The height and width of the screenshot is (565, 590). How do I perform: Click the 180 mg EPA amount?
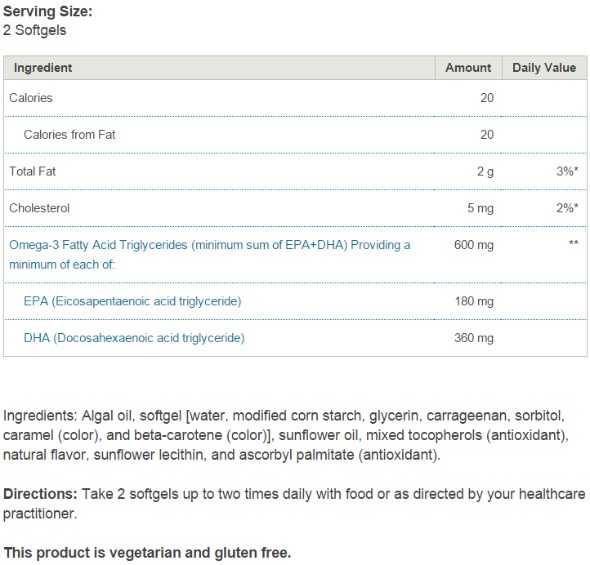[x=474, y=301]
